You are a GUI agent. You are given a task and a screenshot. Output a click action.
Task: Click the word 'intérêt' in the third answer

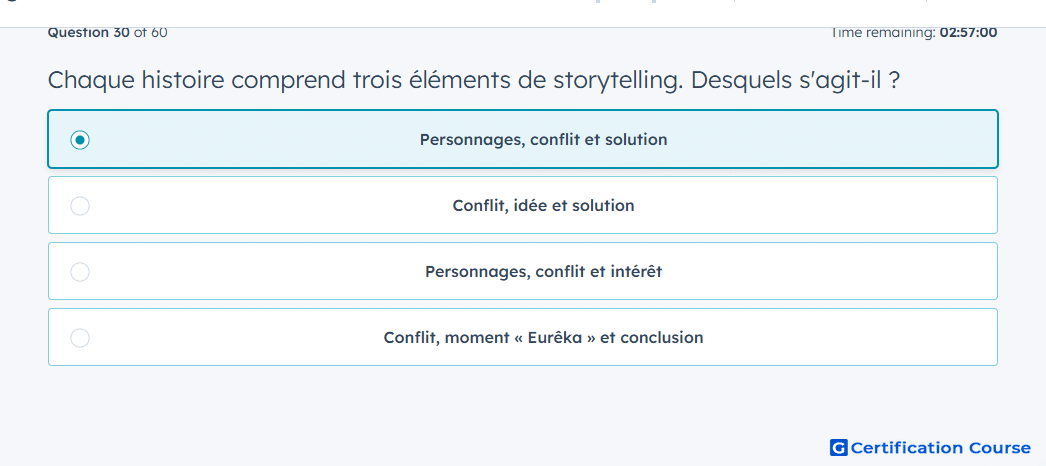(635, 272)
